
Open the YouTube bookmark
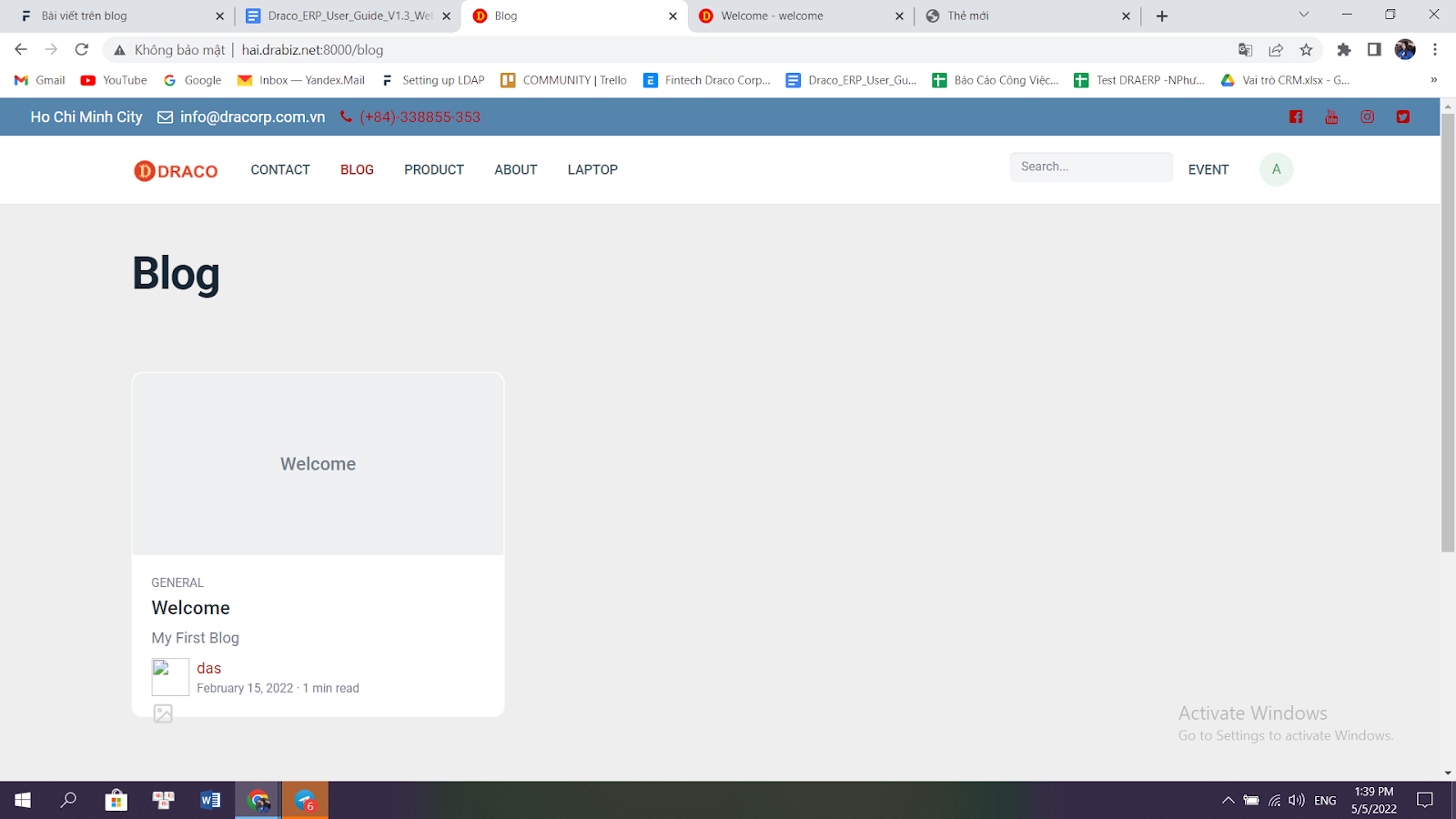click(114, 80)
